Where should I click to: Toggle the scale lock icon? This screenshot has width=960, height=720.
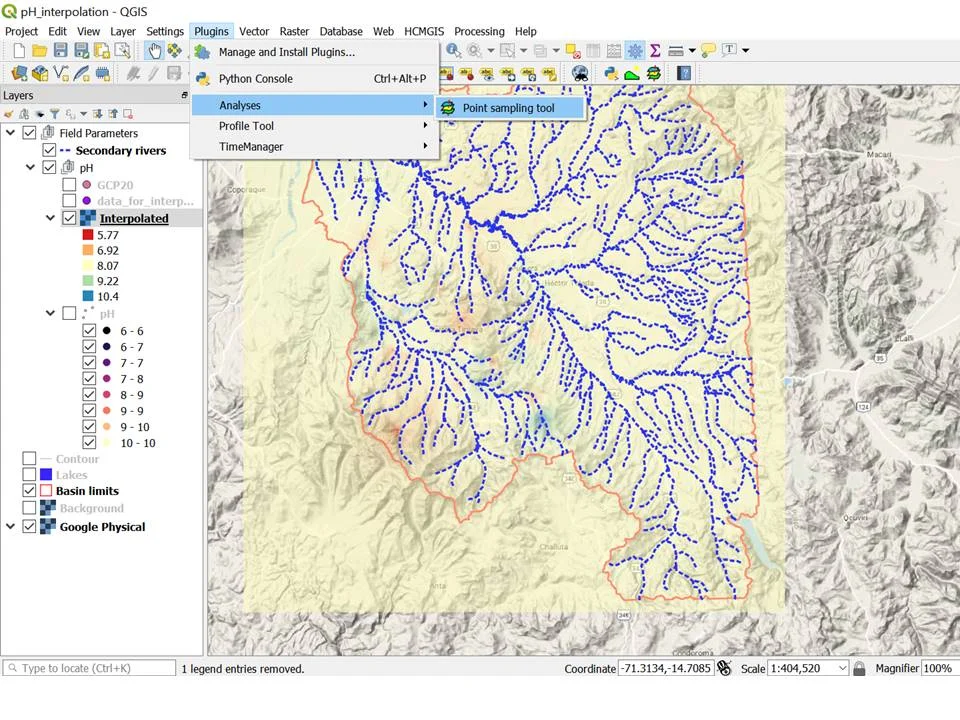[859, 668]
